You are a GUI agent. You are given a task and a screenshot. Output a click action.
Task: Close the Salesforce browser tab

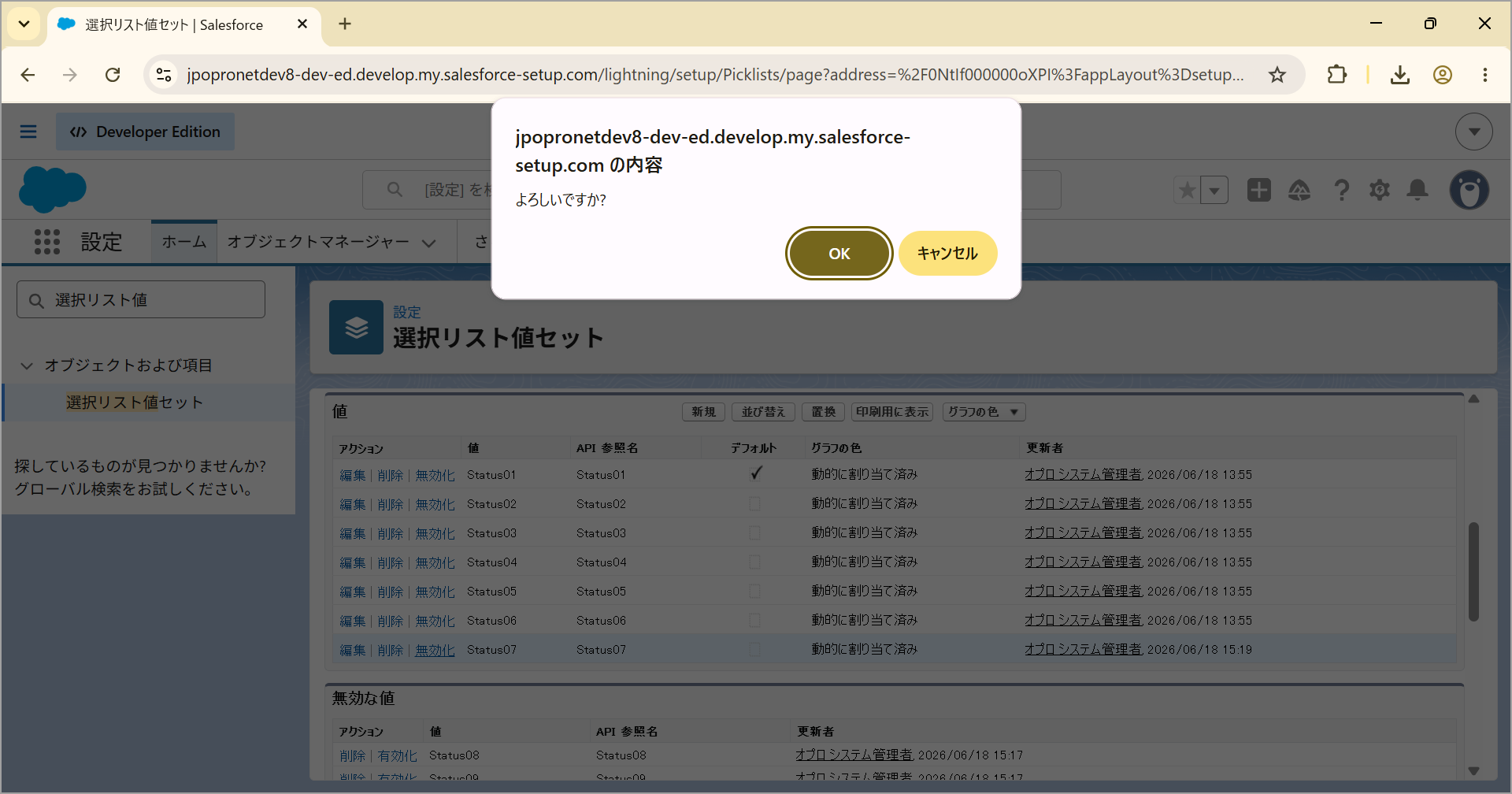(302, 24)
